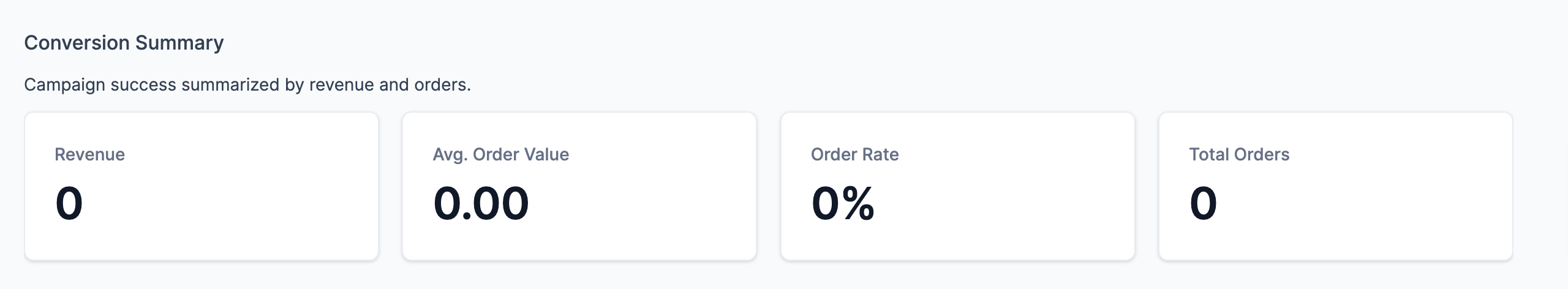1568x289 pixels.
Task: Click the Revenue value 0
Action: click(69, 203)
